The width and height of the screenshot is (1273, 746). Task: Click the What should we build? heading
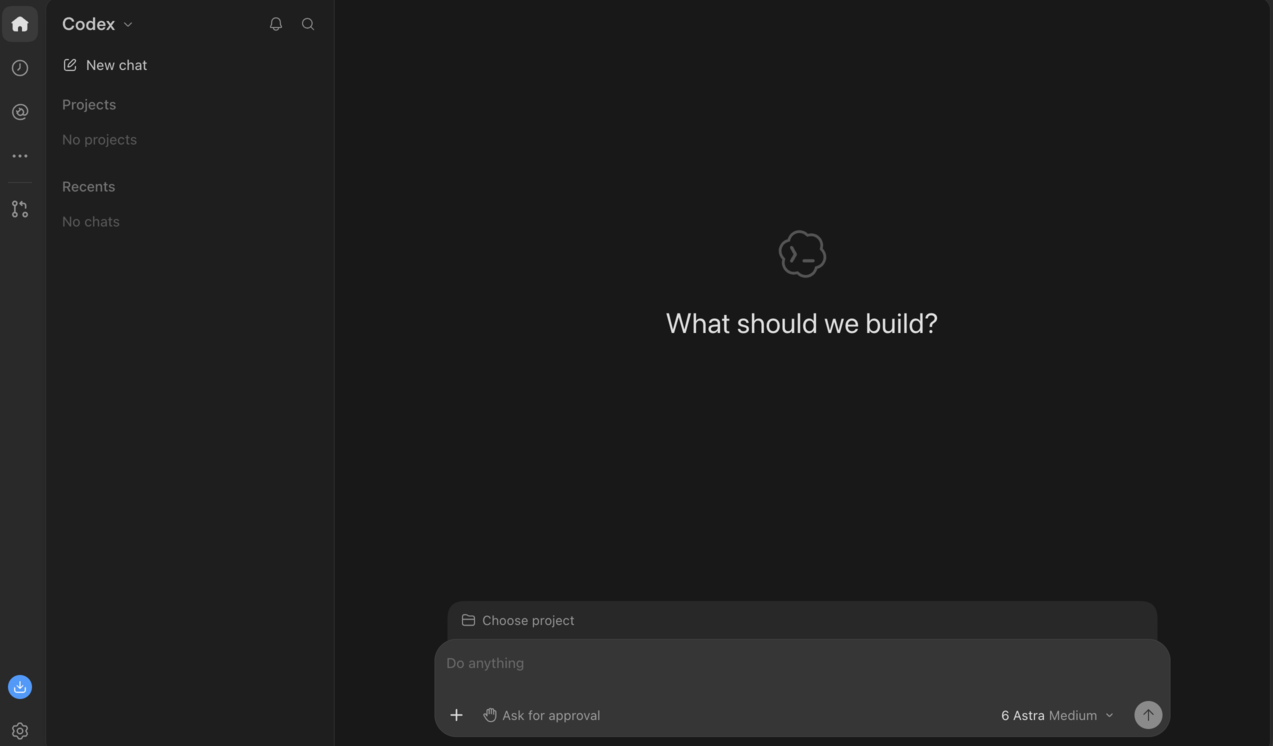tap(802, 323)
